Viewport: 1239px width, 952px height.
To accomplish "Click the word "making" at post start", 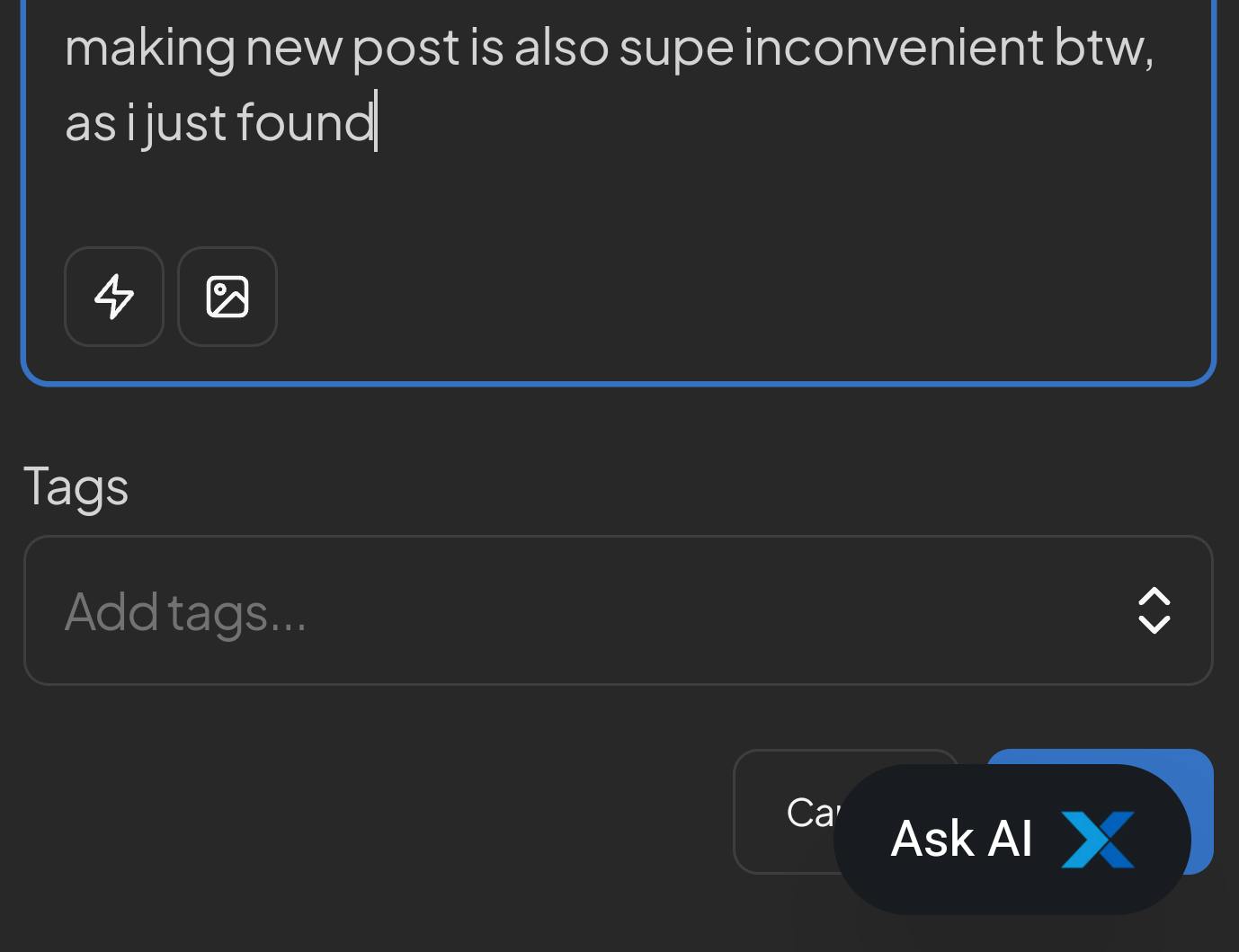I will click(150, 47).
